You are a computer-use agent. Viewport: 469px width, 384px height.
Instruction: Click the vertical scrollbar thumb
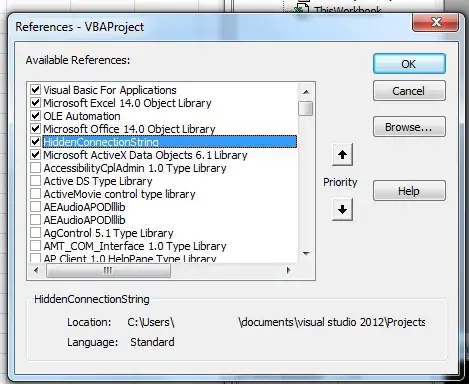pyautogui.click(x=306, y=108)
